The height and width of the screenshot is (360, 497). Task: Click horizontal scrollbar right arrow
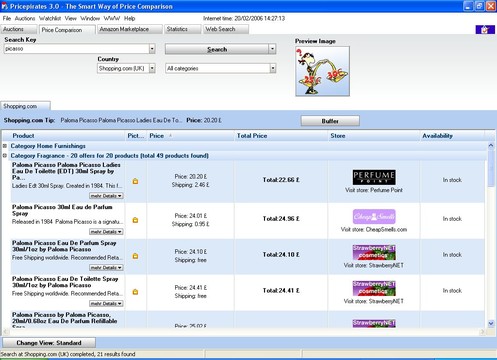(x=482, y=332)
